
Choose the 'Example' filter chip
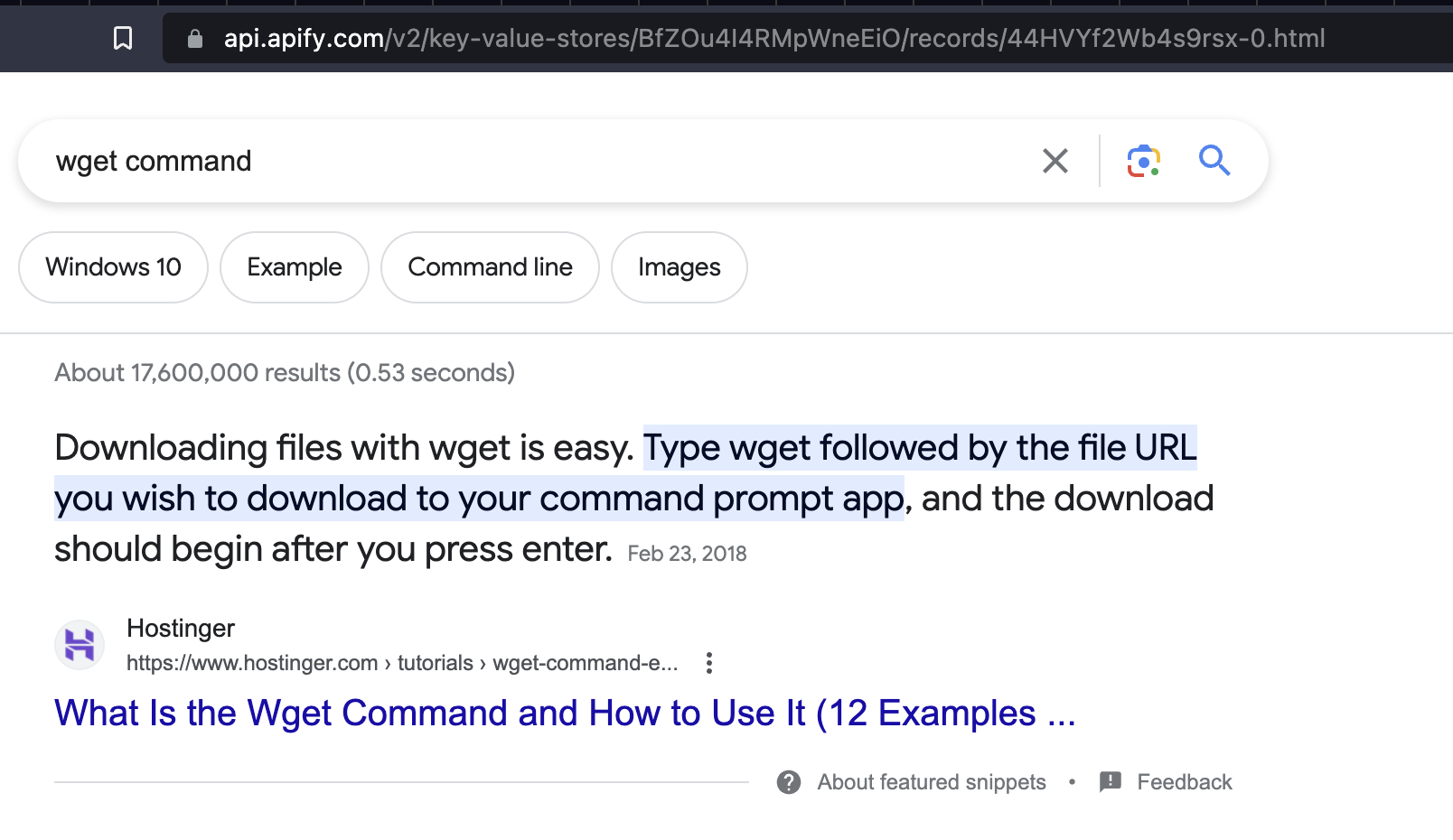(x=295, y=267)
